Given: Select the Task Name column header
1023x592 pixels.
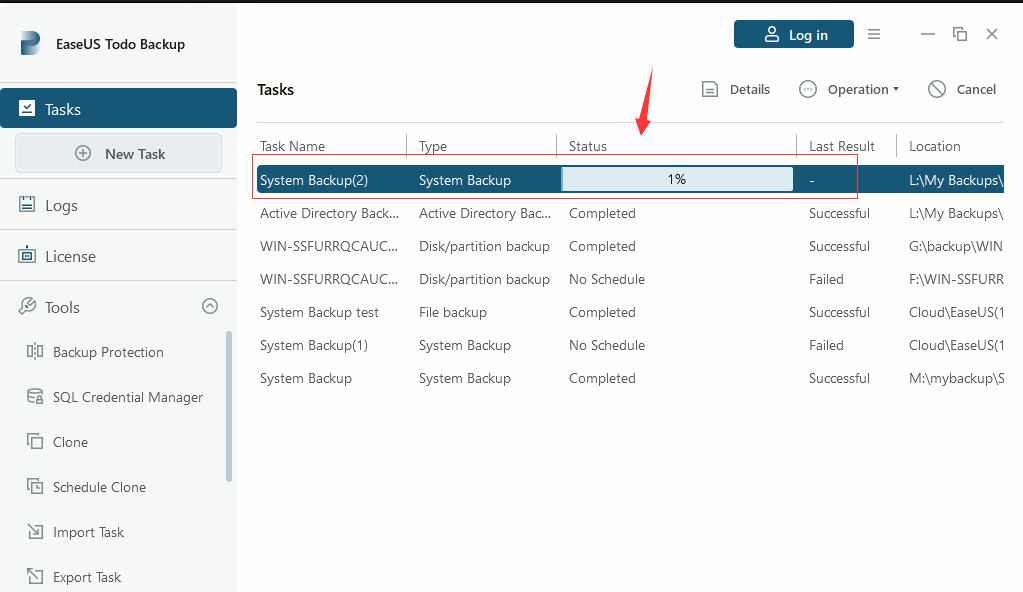Looking at the screenshot, I should pos(292,146).
